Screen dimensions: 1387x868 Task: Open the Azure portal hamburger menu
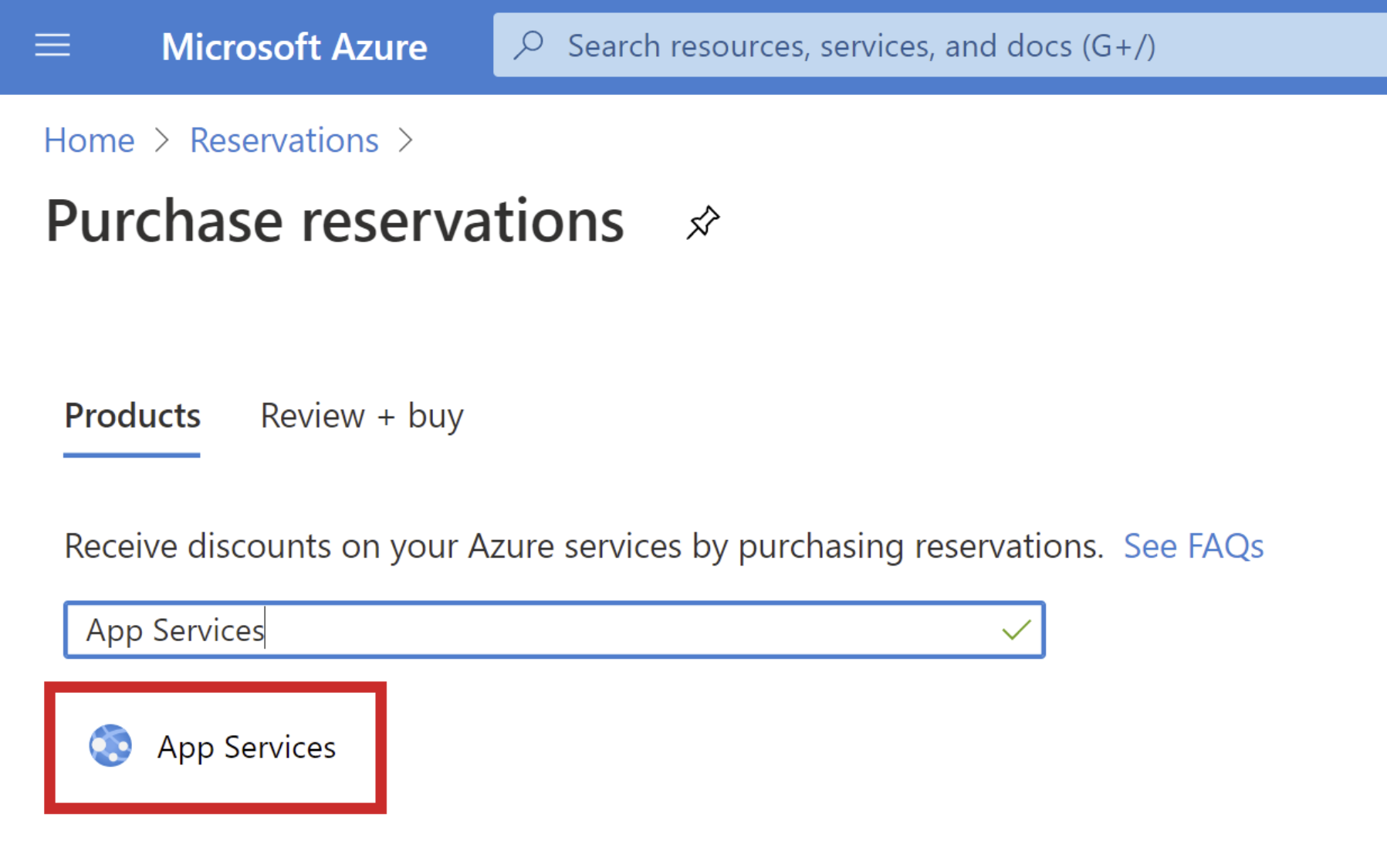52,46
